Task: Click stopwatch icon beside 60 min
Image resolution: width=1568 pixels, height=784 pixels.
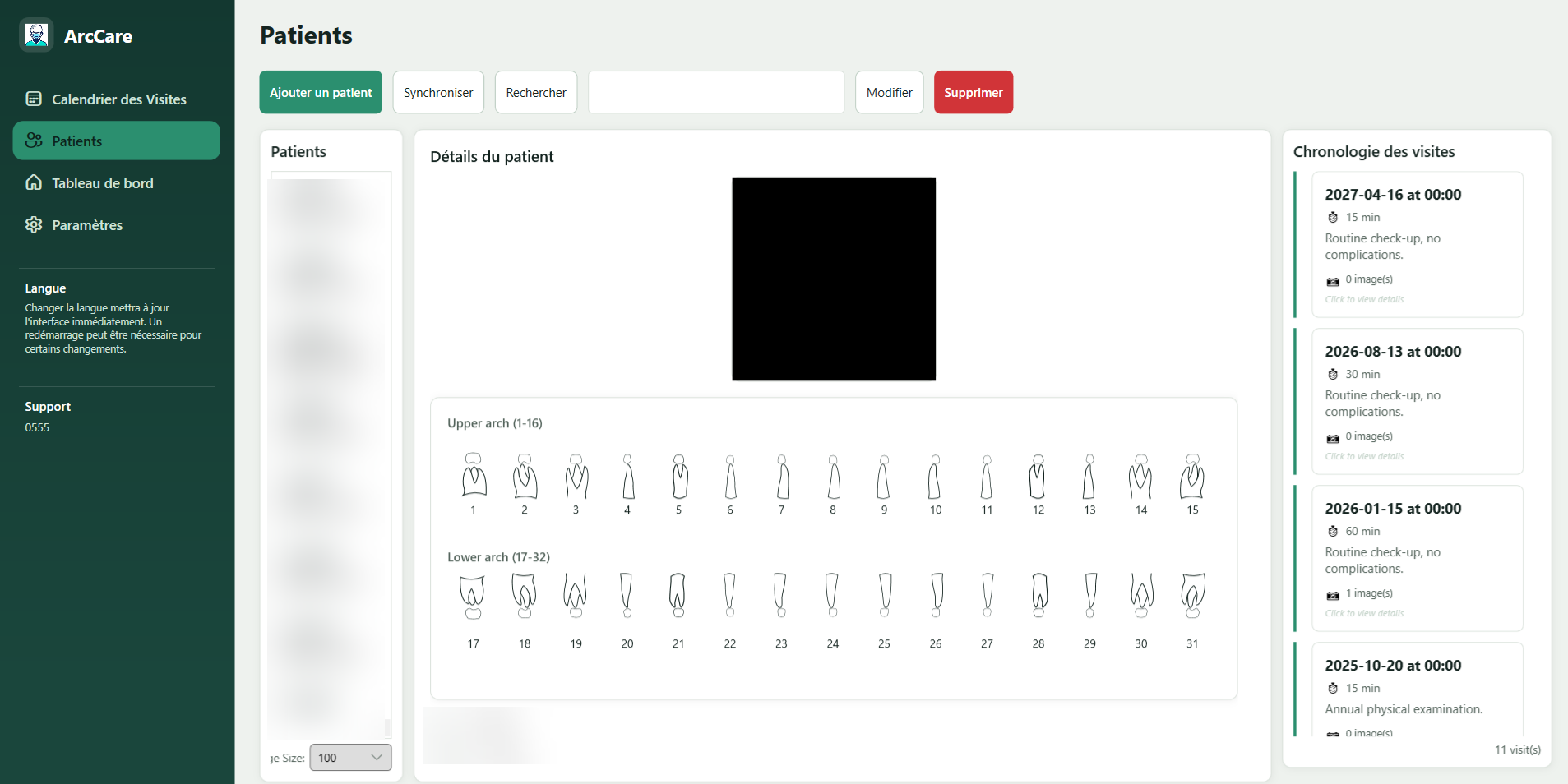Action: tap(1333, 532)
